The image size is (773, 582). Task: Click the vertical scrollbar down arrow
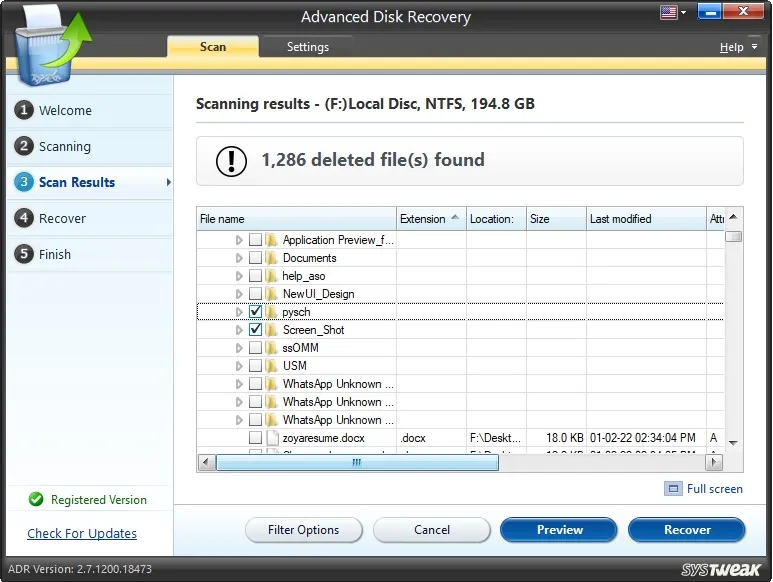click(733, 443)
